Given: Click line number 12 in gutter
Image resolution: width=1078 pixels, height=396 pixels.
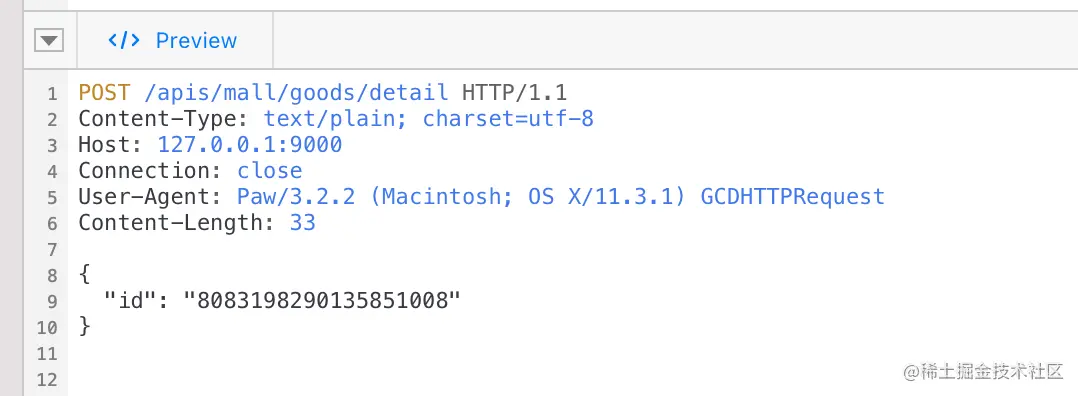Looking at the screenshot, I should [47, 380].
